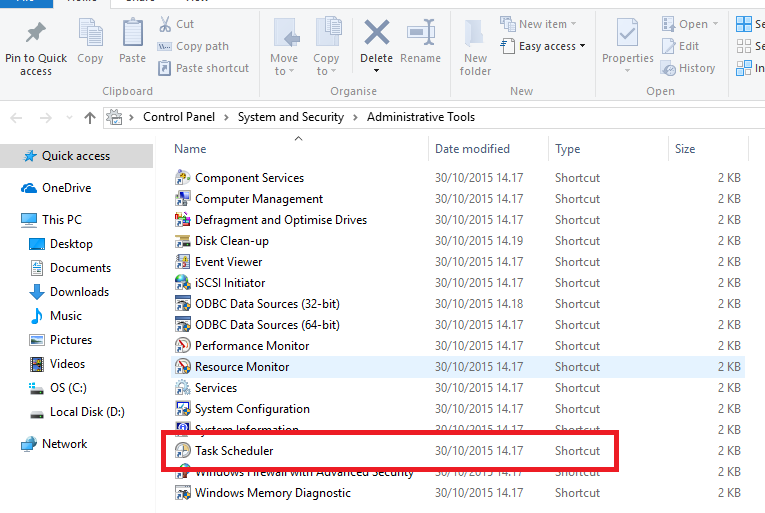
Task: Click Shortcut type in Event Viewer row
Action: point(577,262)
